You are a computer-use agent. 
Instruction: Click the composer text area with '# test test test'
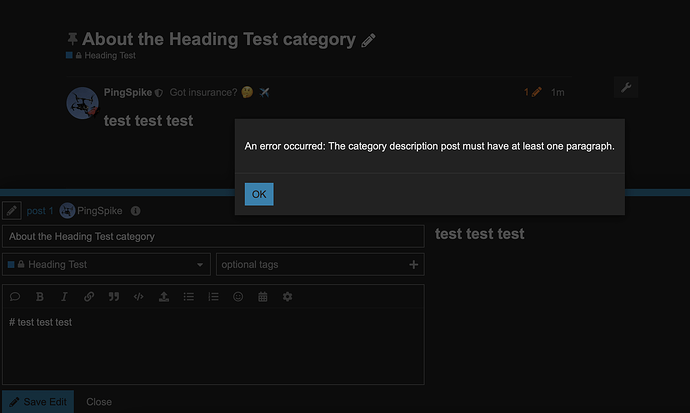pos(213,346)
